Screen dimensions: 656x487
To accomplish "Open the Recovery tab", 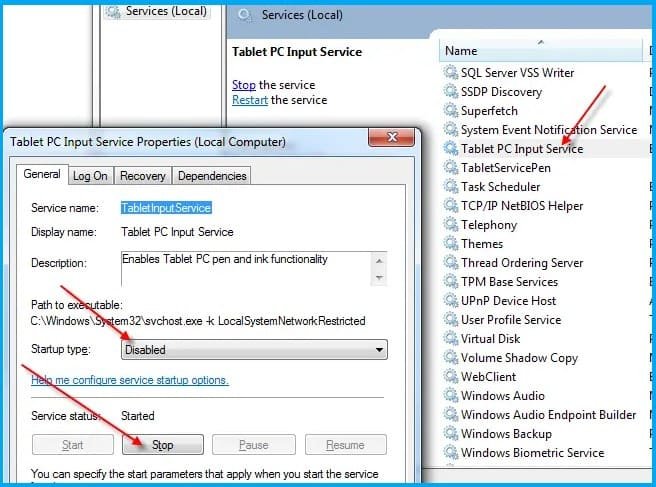I will coord(143,176).
